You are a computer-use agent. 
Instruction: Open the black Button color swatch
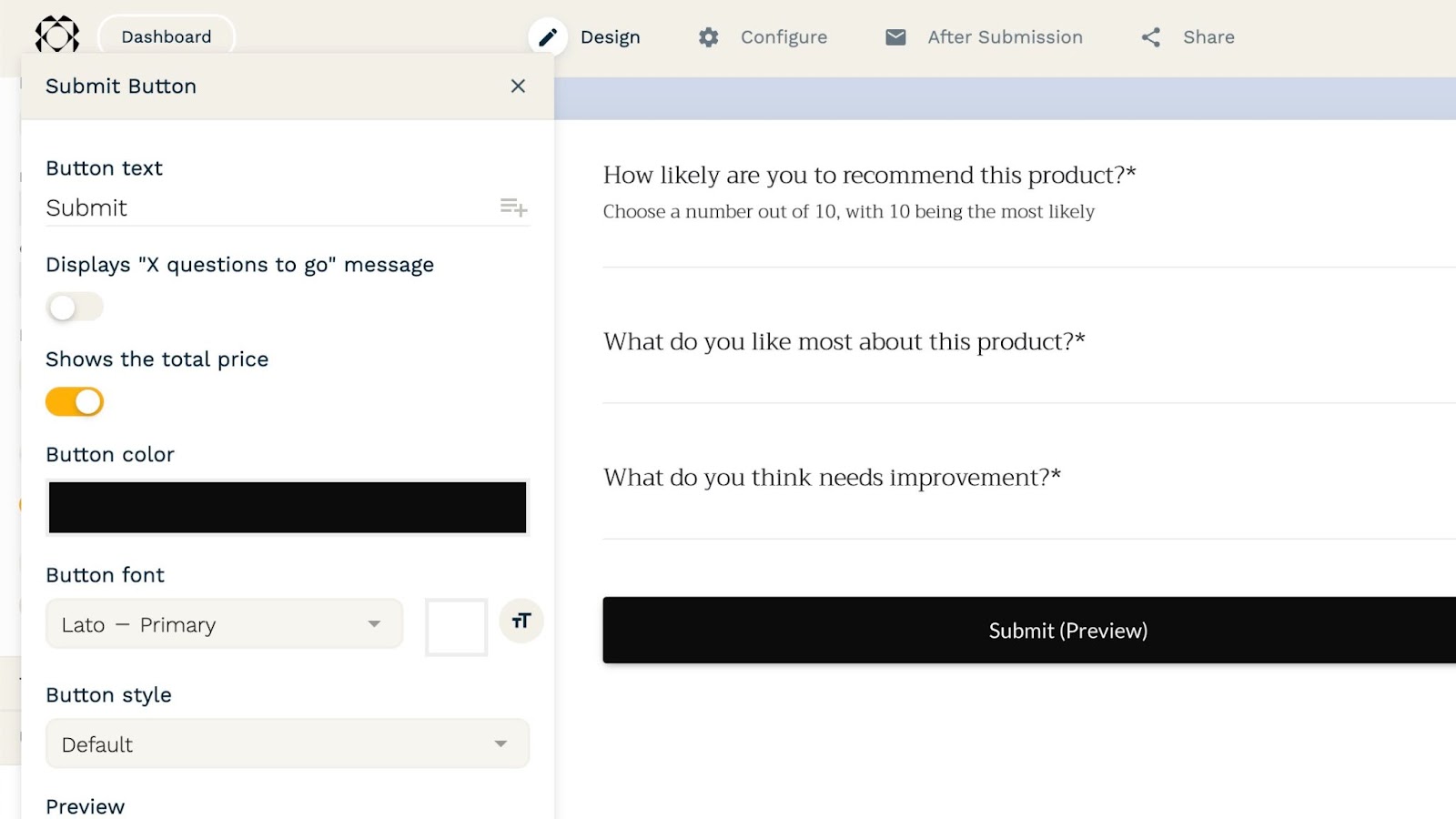point(288,508)
